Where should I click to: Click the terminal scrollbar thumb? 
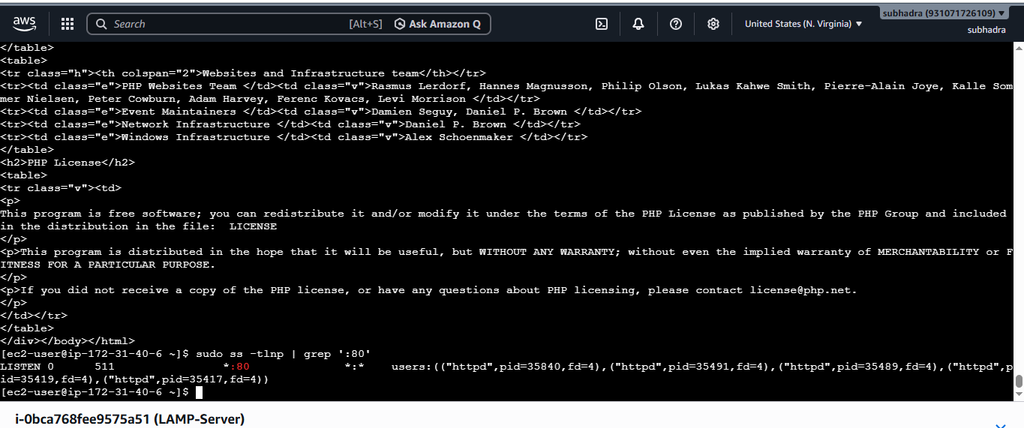tap(1018, 381)
